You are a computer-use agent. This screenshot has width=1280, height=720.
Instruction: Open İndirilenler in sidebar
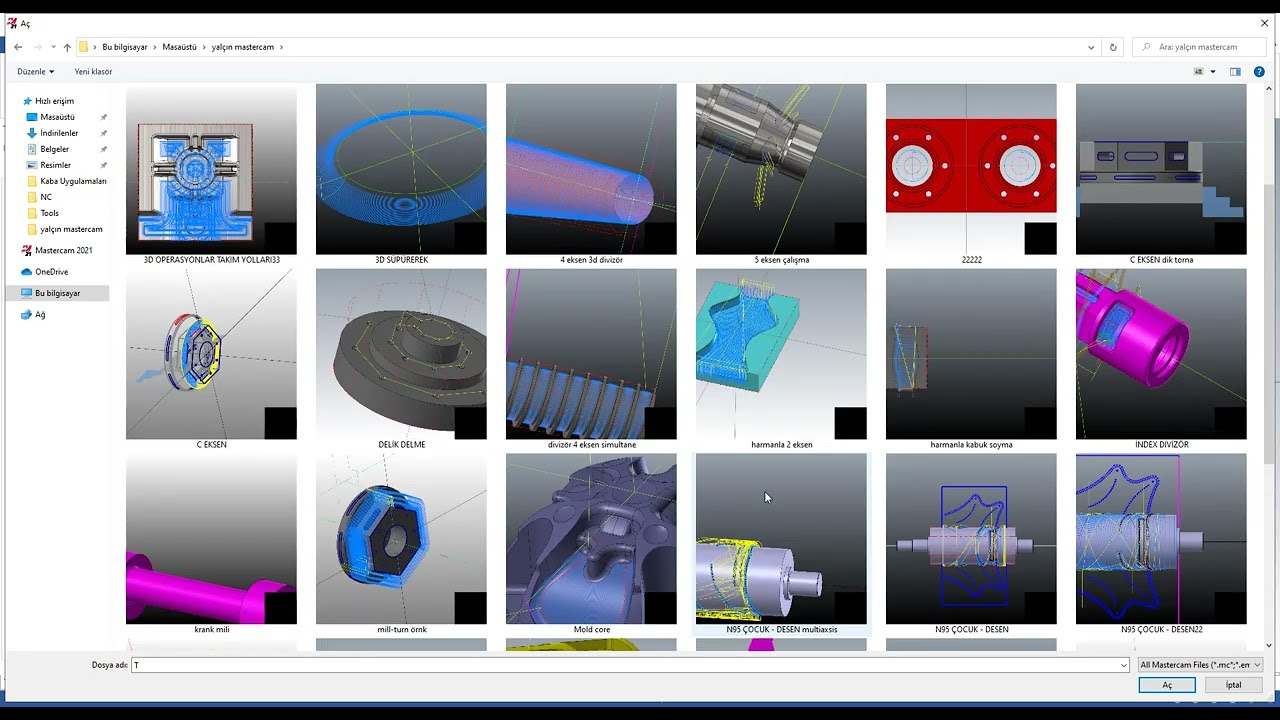(59, 133)
